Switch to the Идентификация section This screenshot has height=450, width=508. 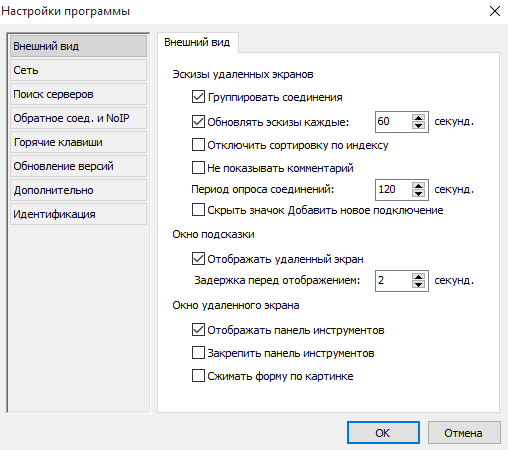pyautogui.click(x=78, y=214)
